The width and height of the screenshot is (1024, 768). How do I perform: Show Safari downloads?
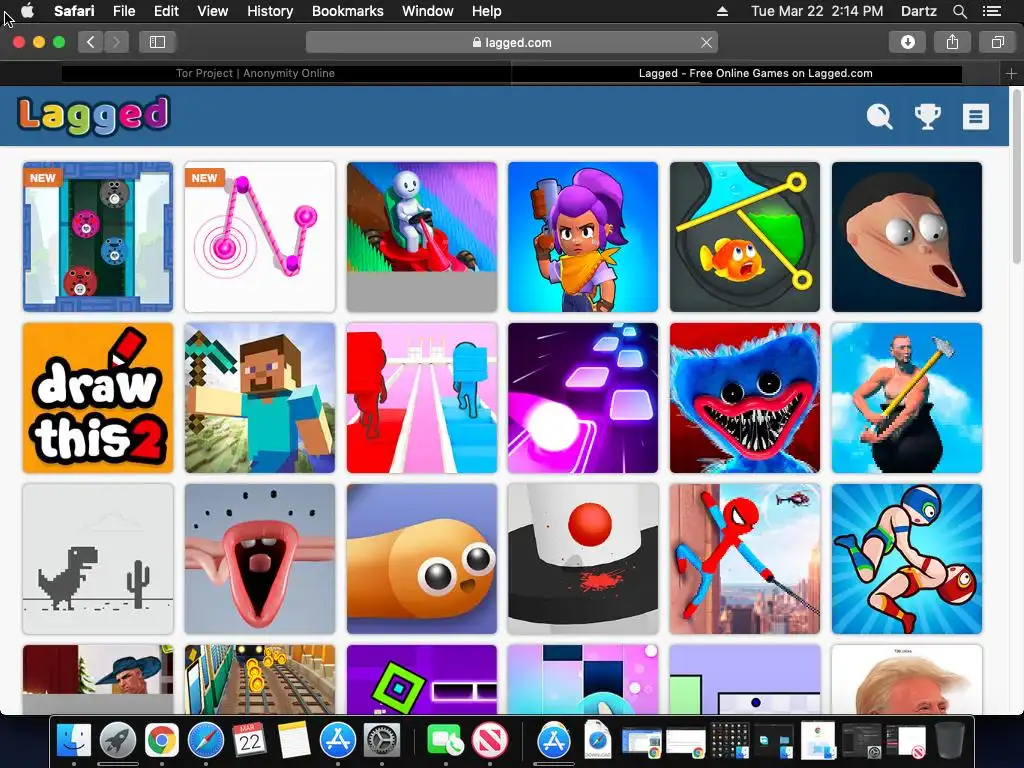click(x=907, y=42)
